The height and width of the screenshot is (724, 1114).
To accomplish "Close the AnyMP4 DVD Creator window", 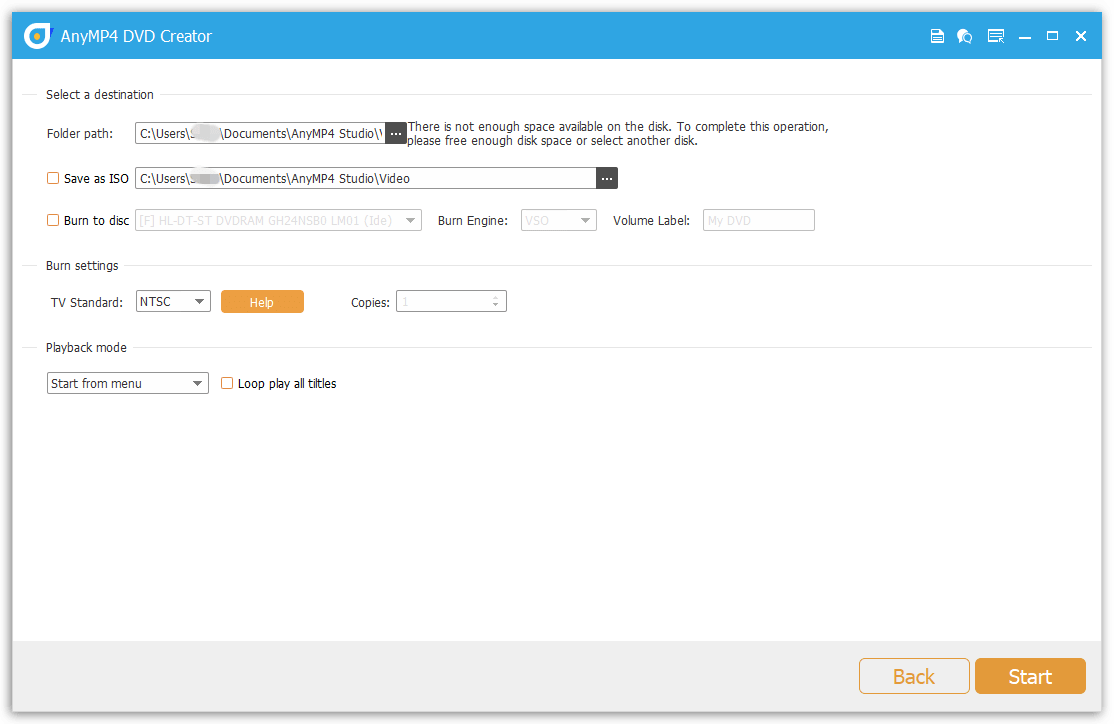I will coord(1081,36).
